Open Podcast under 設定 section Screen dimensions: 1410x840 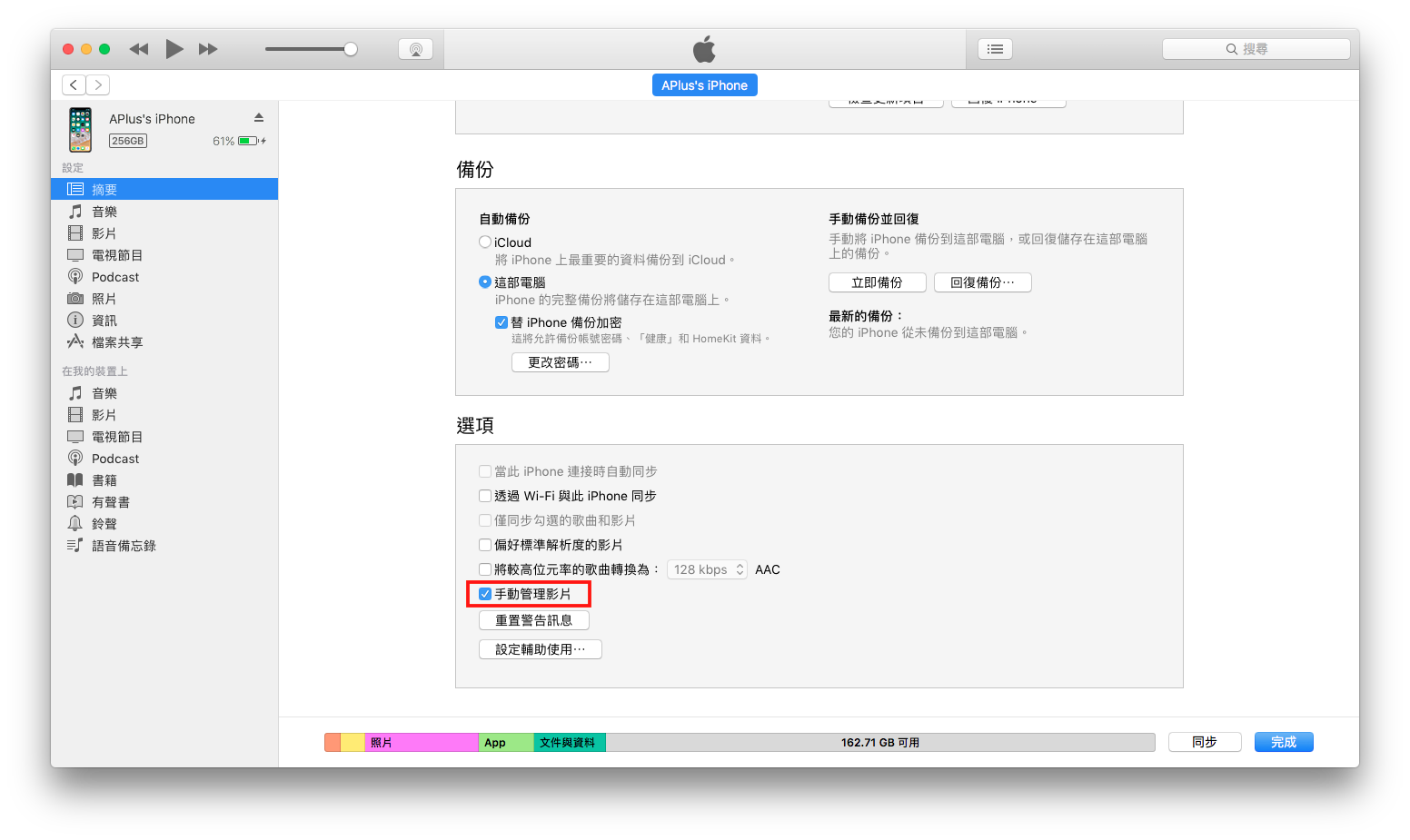click(x=164, y=277)
